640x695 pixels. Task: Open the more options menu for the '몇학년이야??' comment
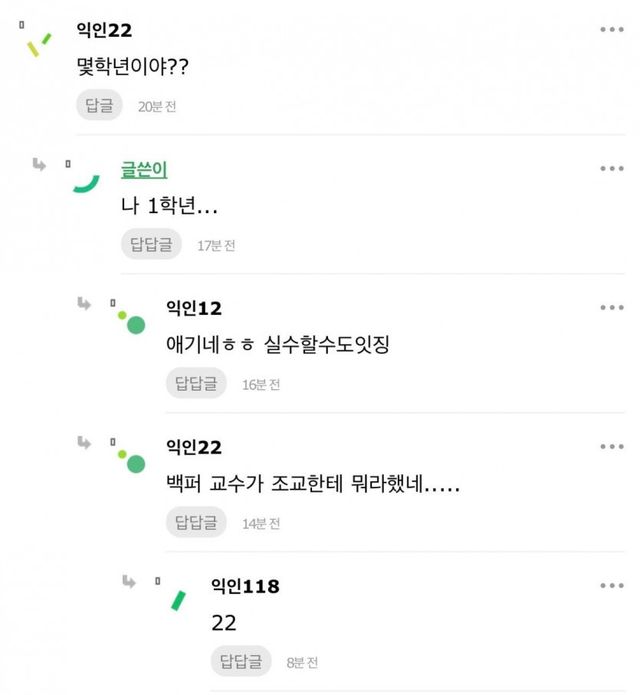[611, 30]
